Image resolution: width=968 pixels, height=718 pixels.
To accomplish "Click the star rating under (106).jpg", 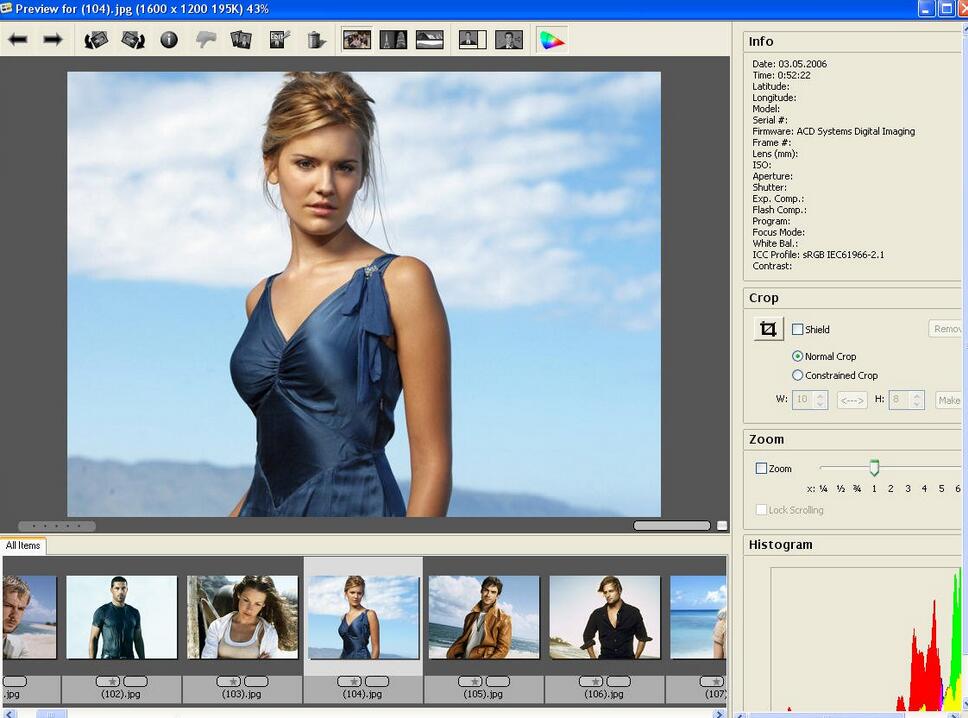I will [591, 681].
